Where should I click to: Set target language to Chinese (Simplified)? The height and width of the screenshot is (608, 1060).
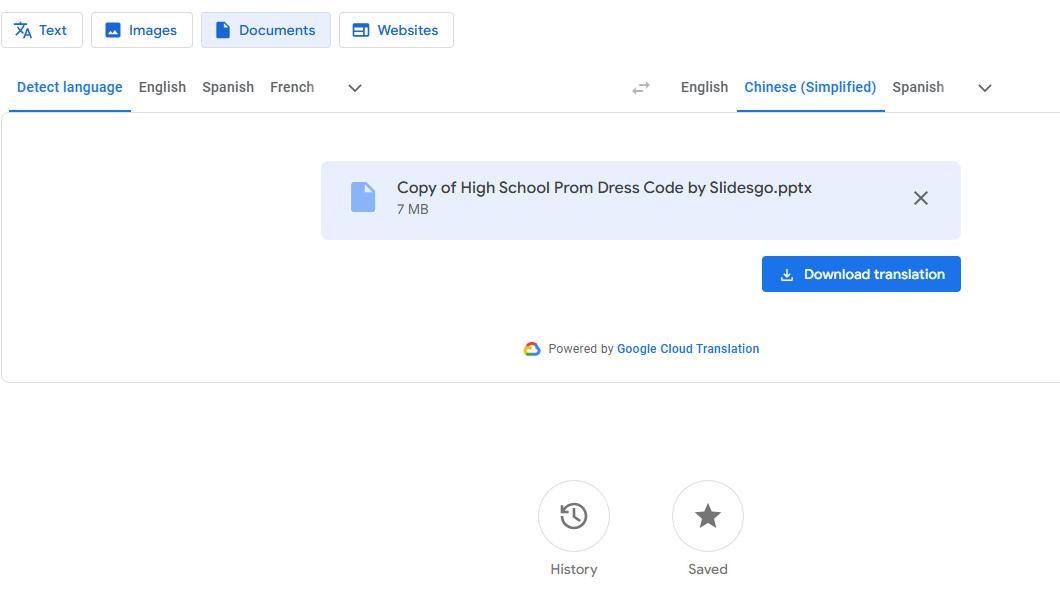(810, 87)
